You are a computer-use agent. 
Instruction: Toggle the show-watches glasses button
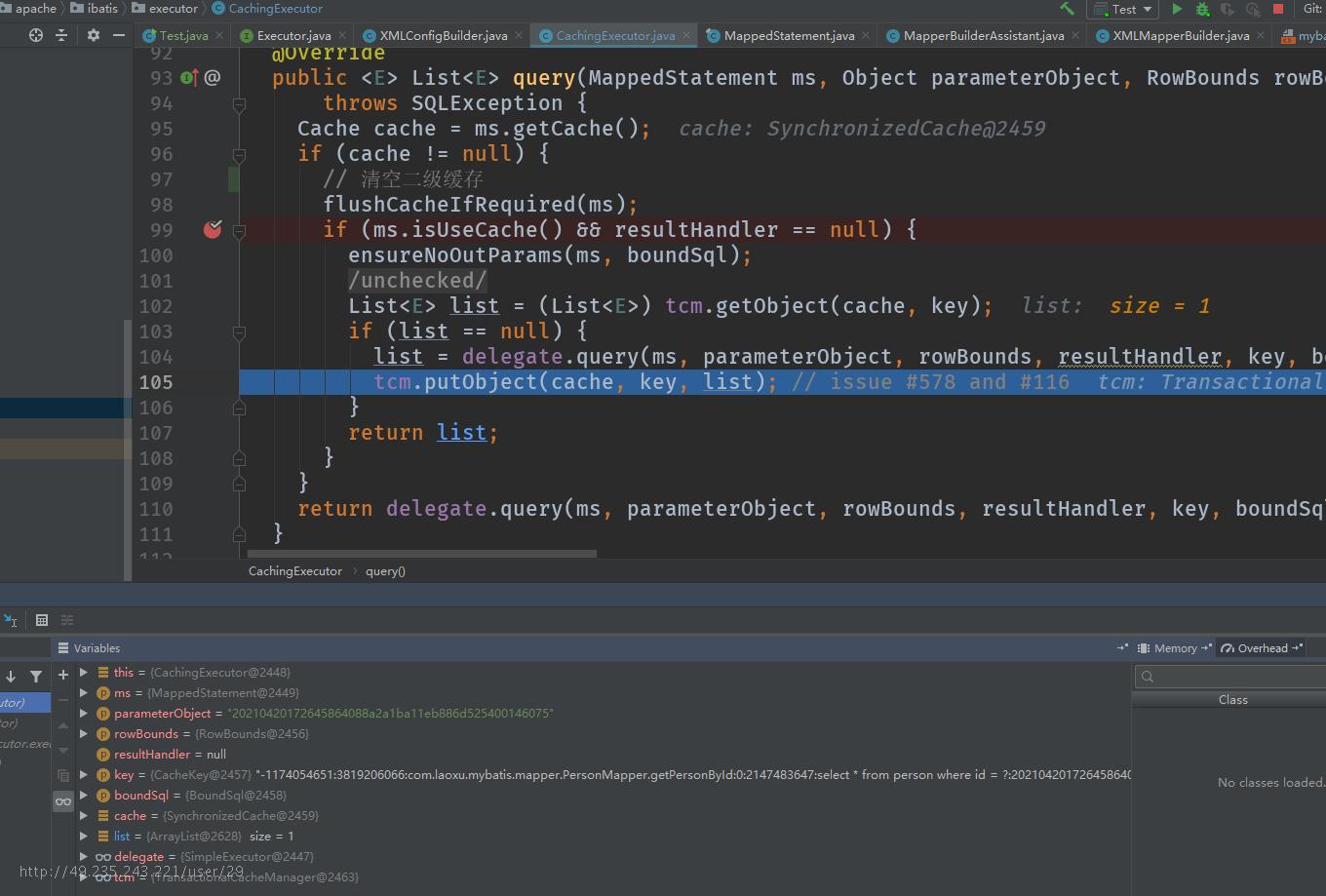coord(63,801)
